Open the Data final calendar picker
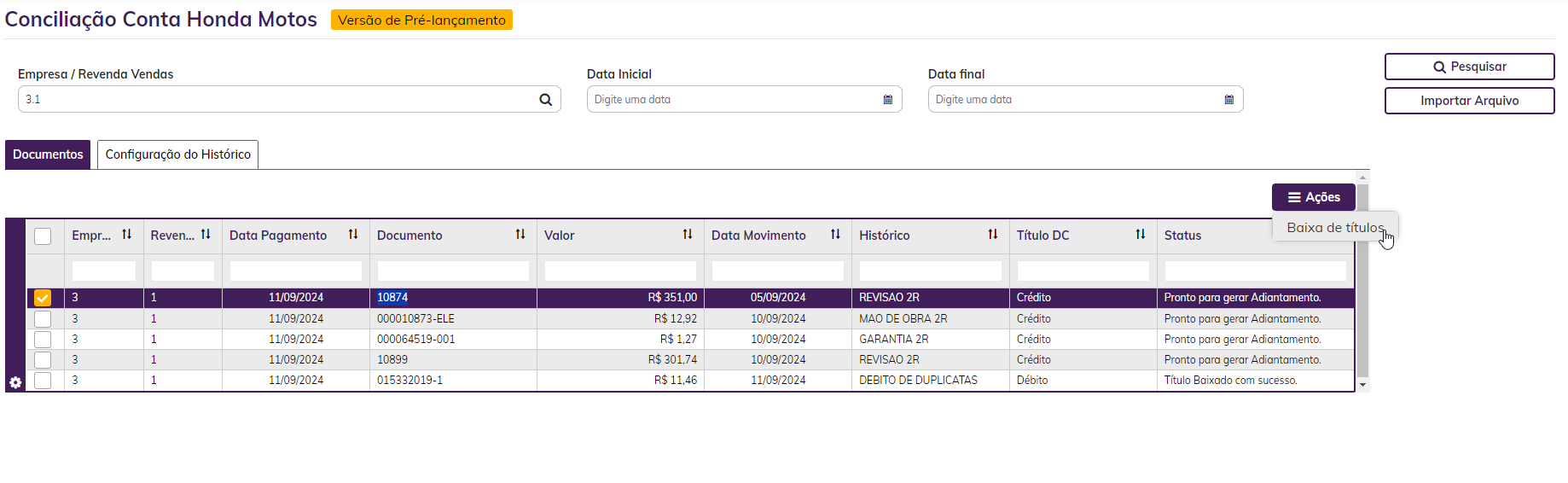Image resolution: width=1568 pixels, height=483 pixels. click(1229, 100)
